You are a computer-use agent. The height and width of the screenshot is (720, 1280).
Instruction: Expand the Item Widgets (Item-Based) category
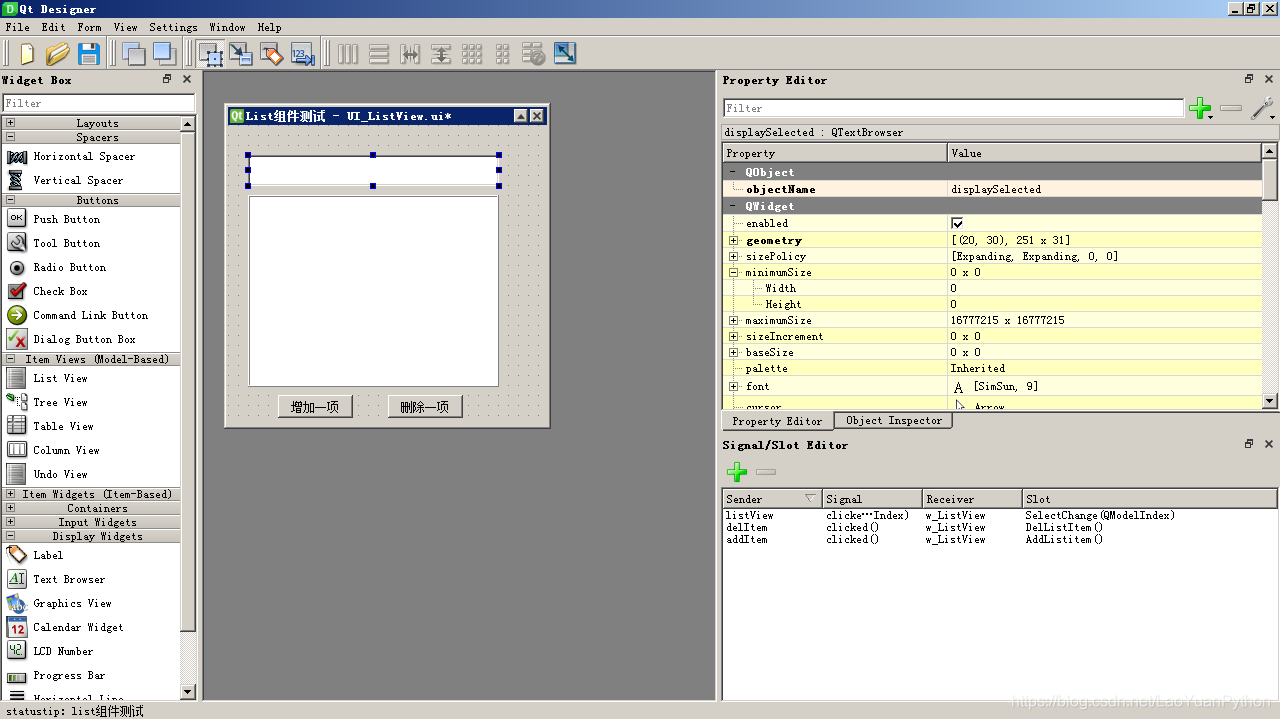(10, 494)
